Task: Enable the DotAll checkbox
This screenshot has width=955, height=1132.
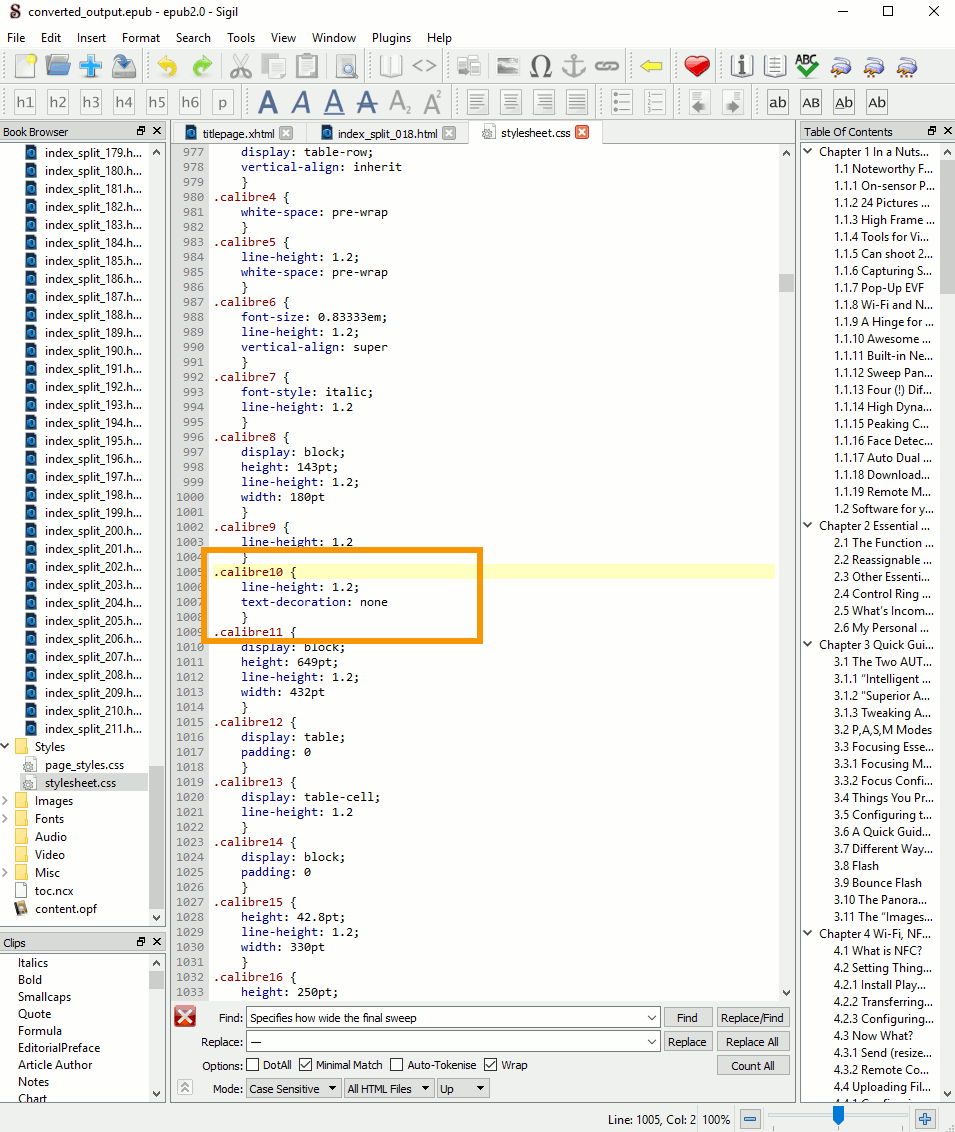Action: 253,1065
